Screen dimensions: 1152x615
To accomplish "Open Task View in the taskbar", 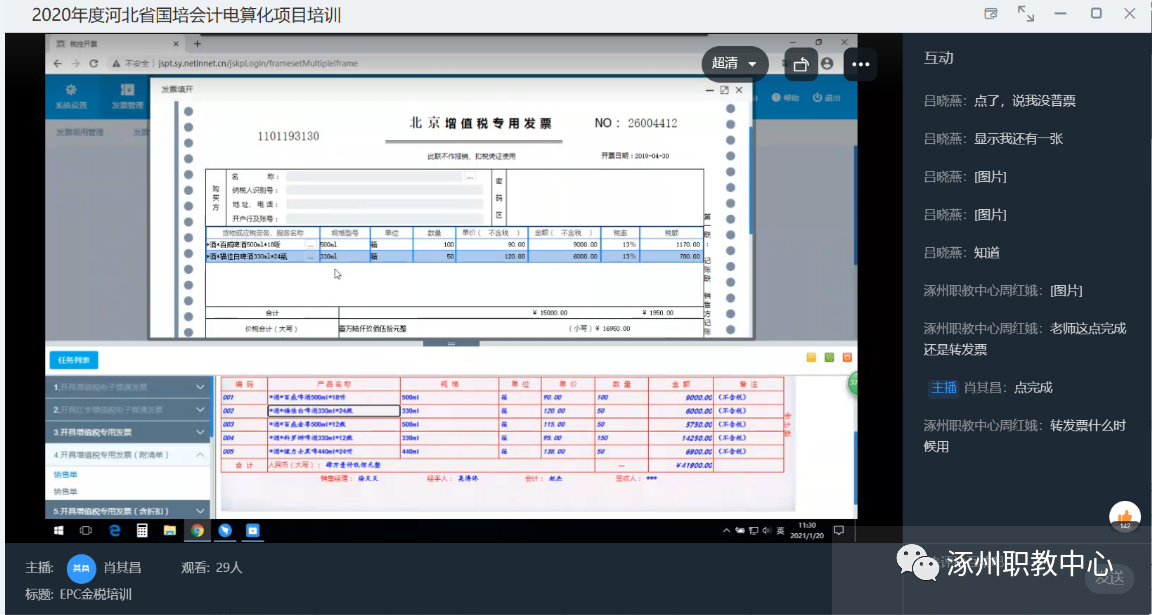I will tap(86, 530).
